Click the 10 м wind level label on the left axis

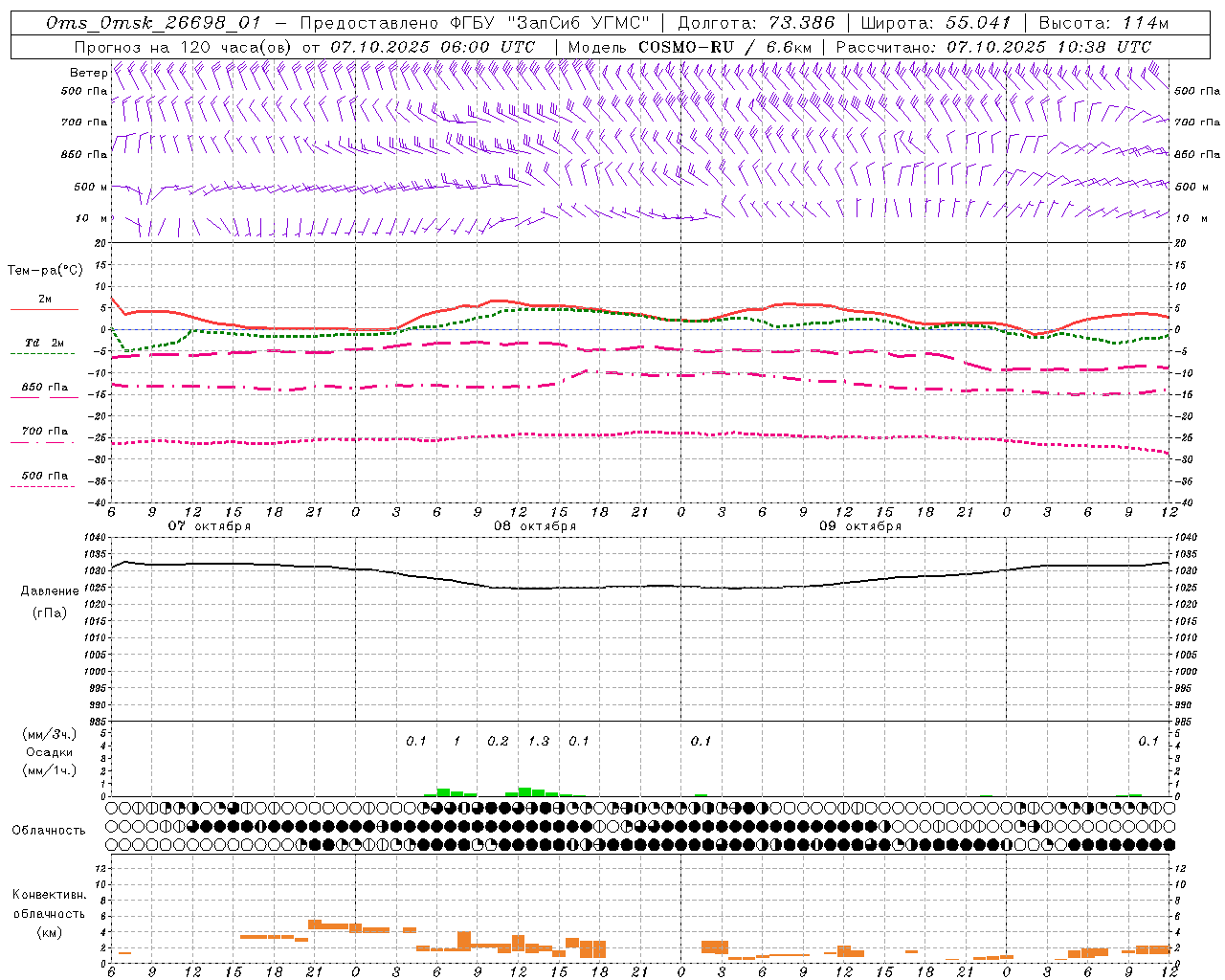tap(91, 218)
